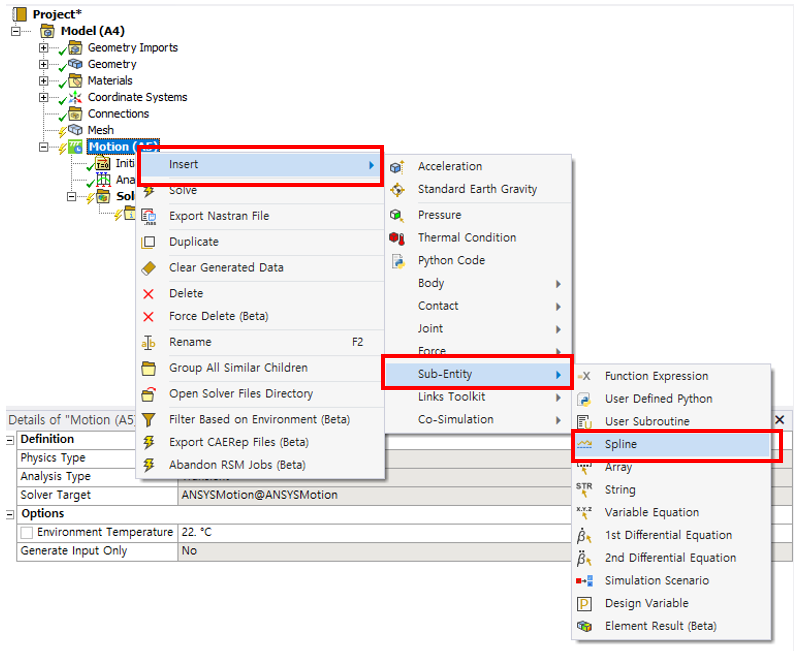Click the Simulation Scenario icon

pyautogui.click(x=585, y=581)
